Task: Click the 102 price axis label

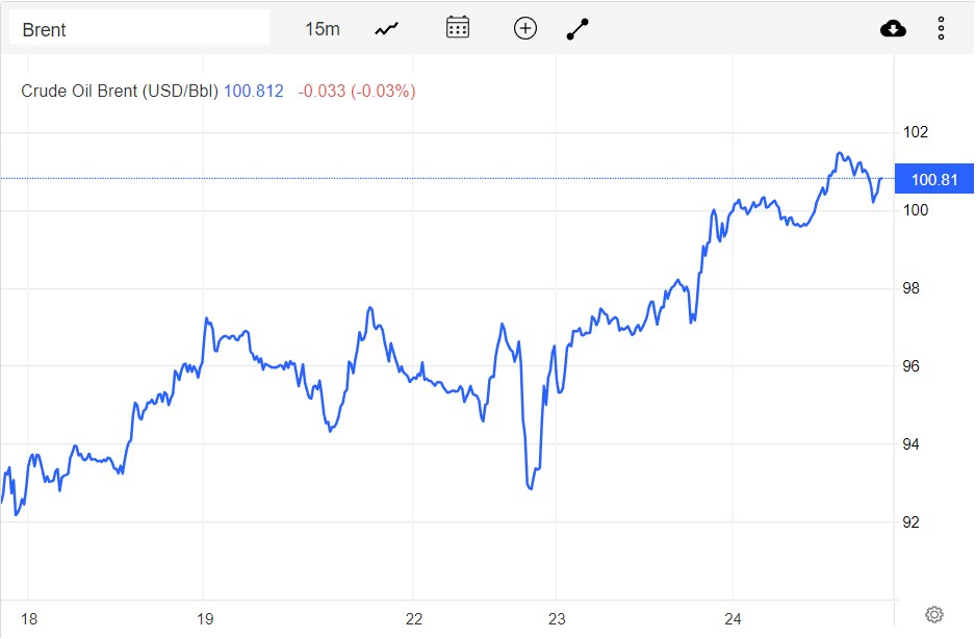Action: [916, 132]
